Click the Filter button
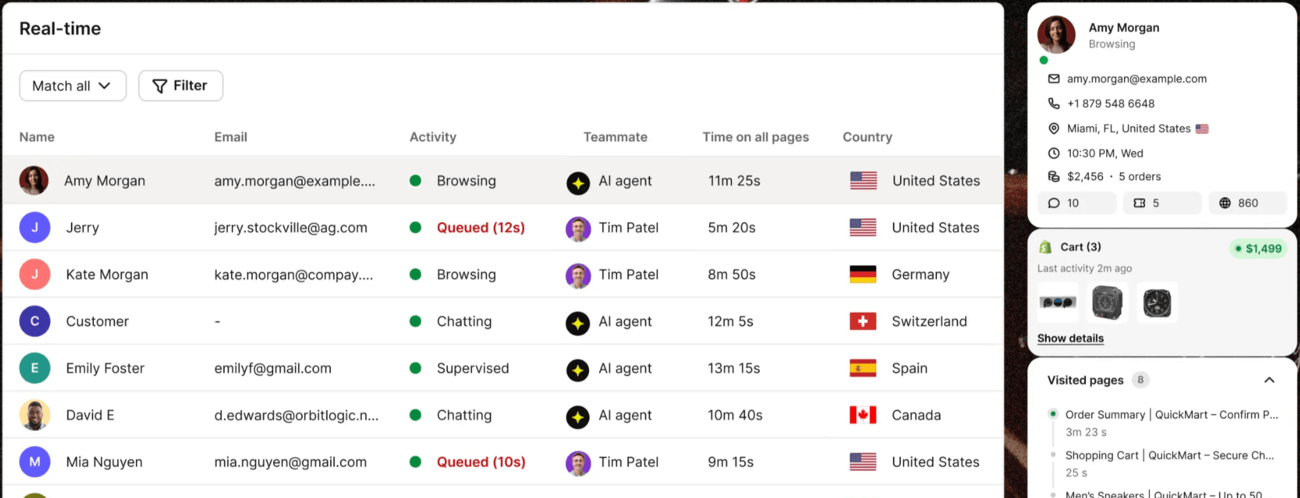 pos(180,86)
